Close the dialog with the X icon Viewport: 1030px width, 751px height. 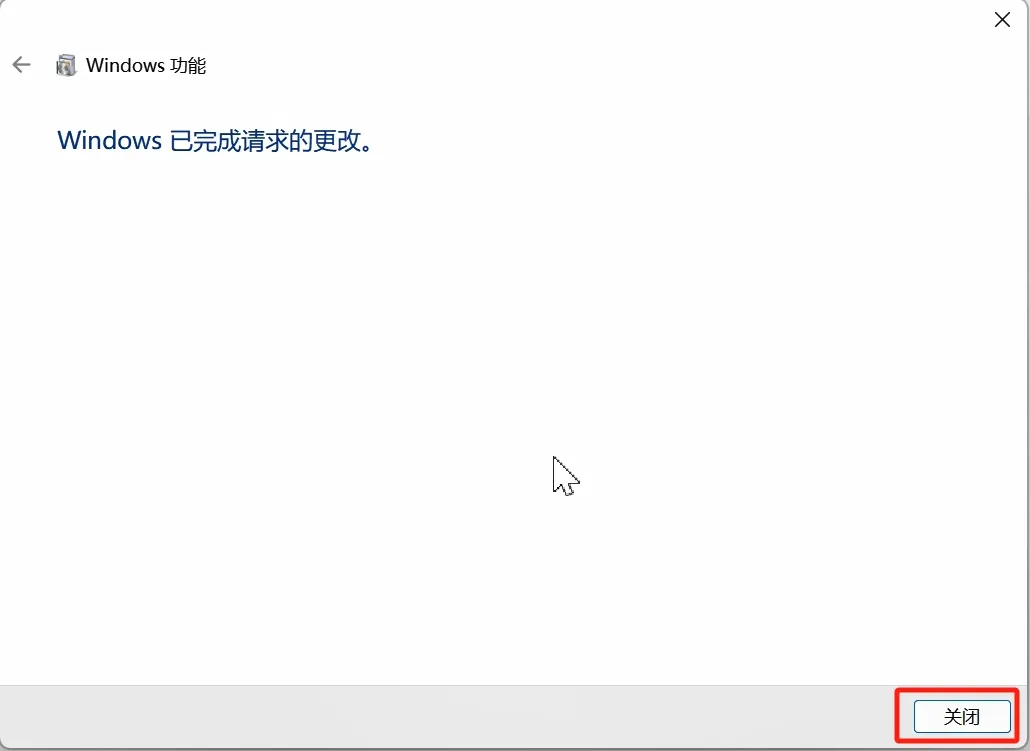coord(1002,20)
